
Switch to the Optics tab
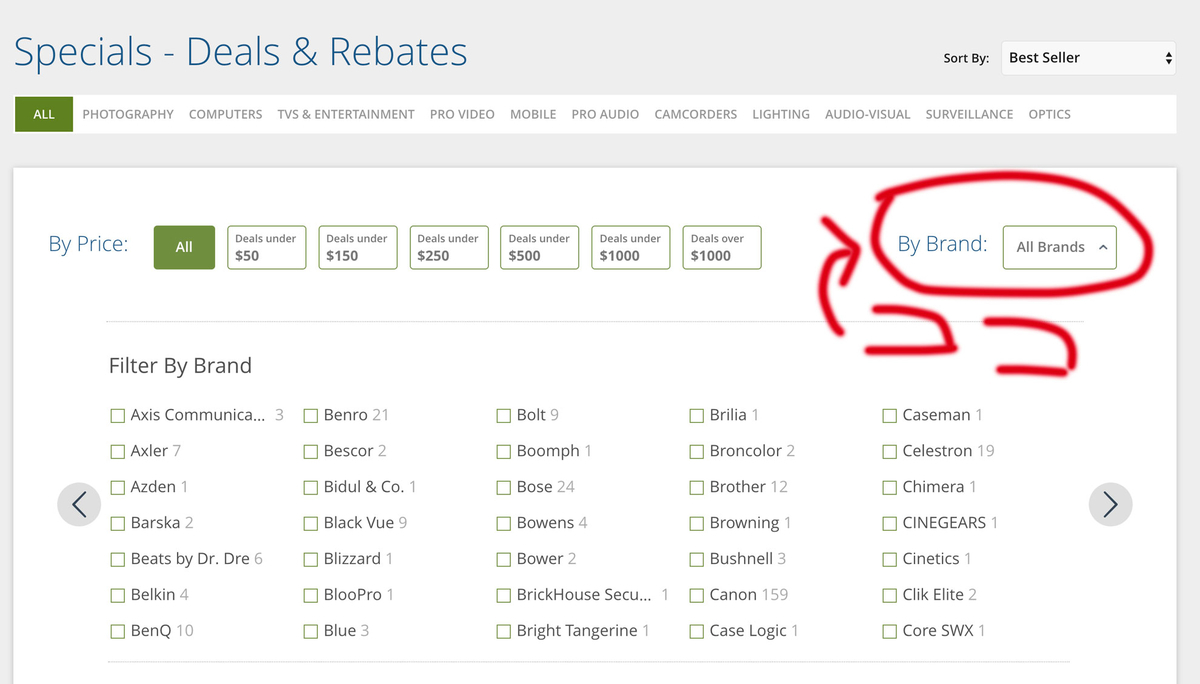click(x=1050, y=114)
